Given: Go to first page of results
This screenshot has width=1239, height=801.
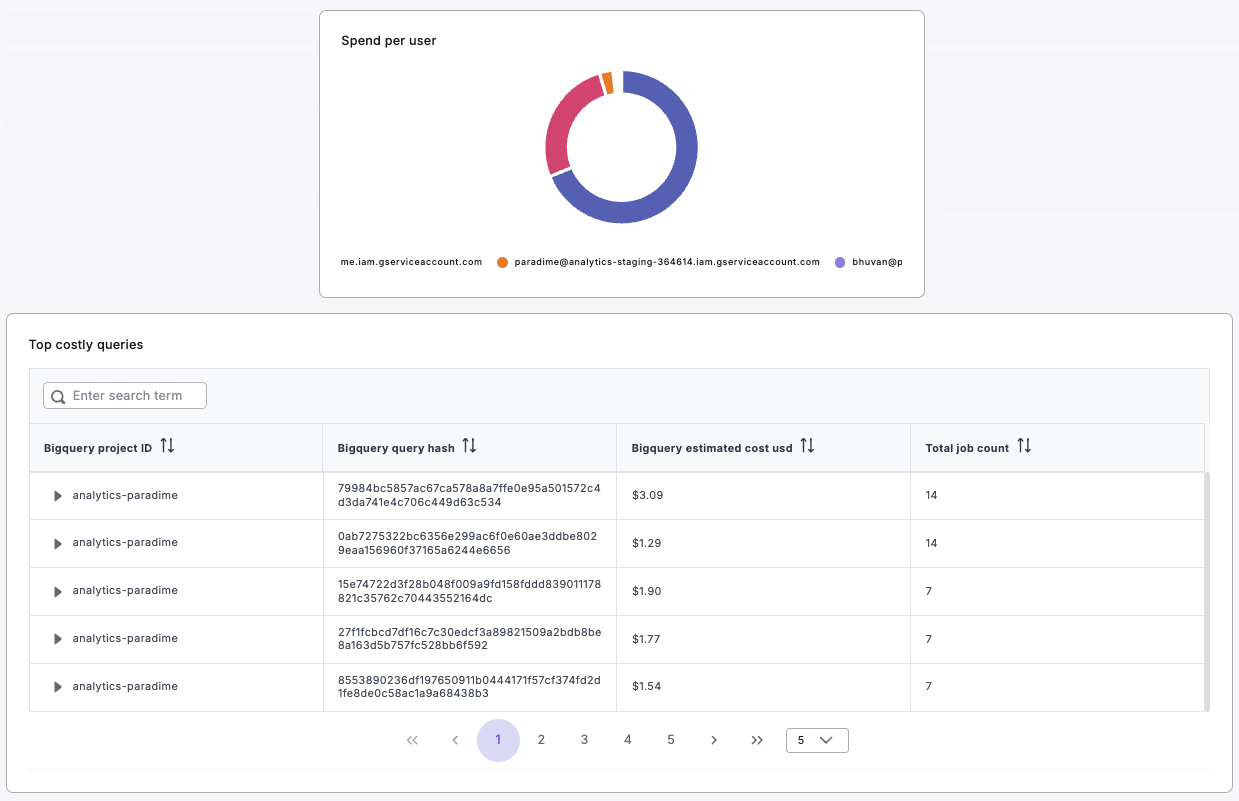Looking at the screenshot, I should click(412, 740).
